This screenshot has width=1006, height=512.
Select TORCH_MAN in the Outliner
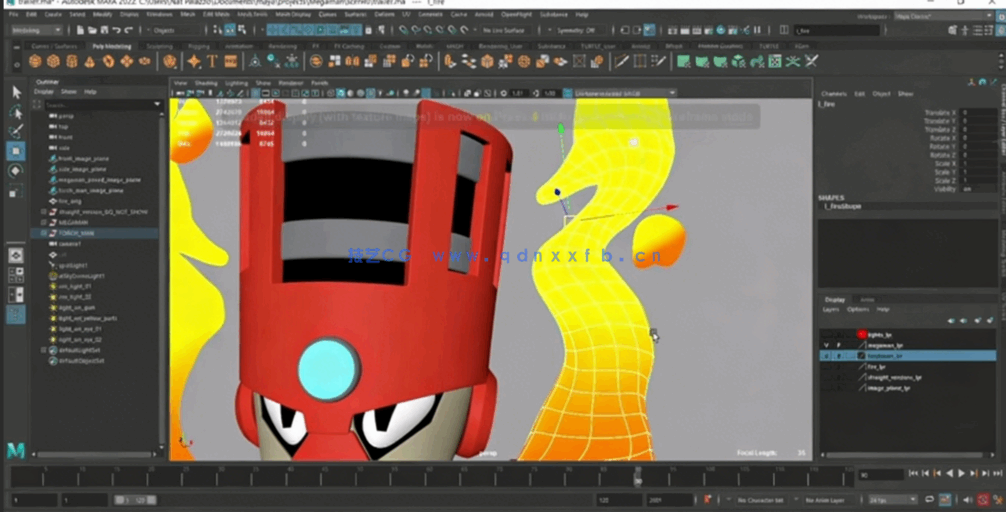coord(76,233)
